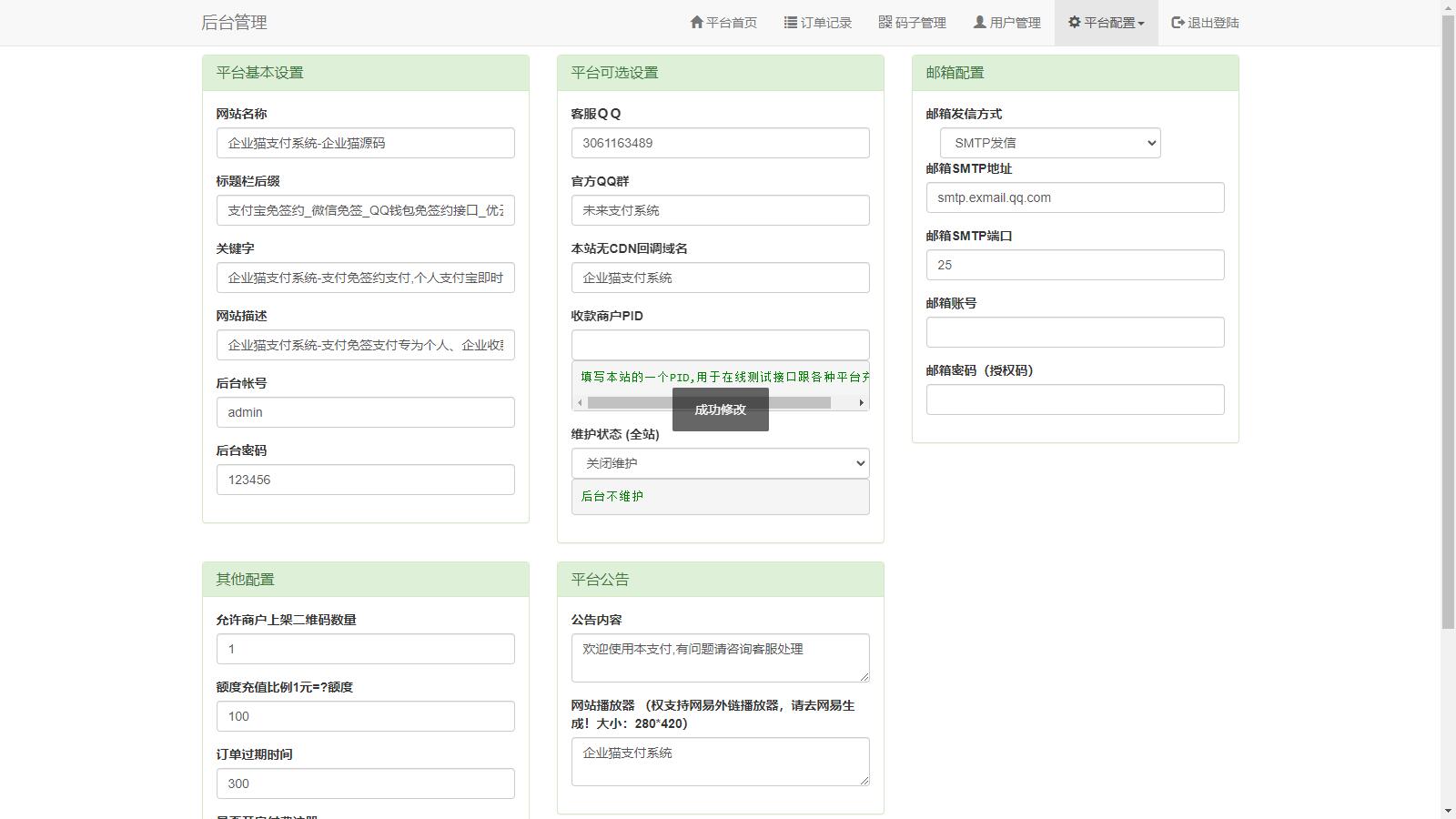The image size is (1456, 819).
Task: Click the user icon beside 用户管理
Action: 979,22
